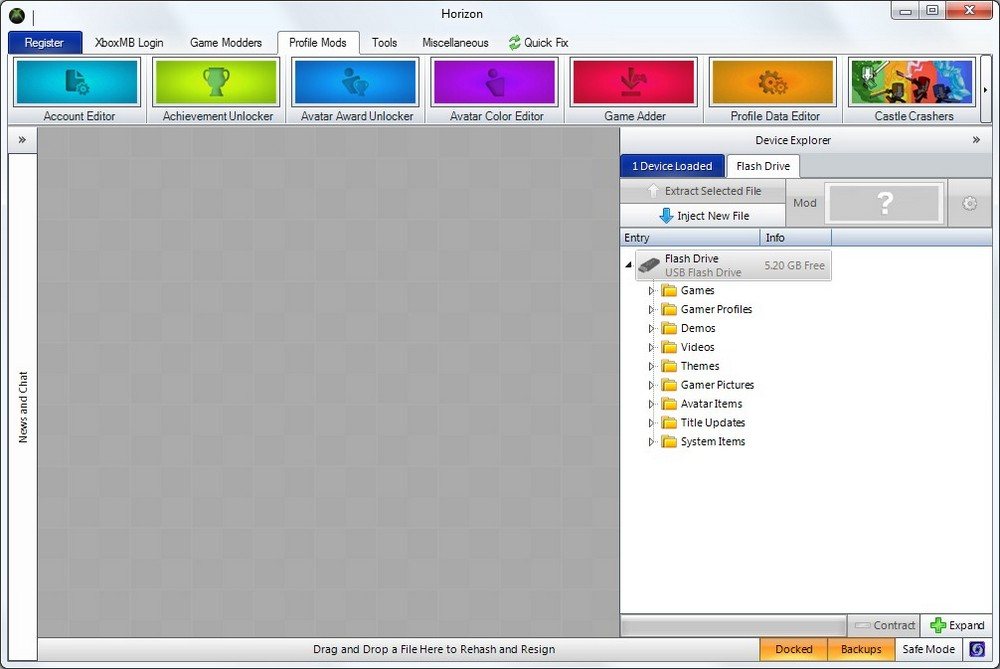Expand the Gamer Pictures folder arrow
Image resolution: width=1000 pixels, height=669 pixels.
651,385
